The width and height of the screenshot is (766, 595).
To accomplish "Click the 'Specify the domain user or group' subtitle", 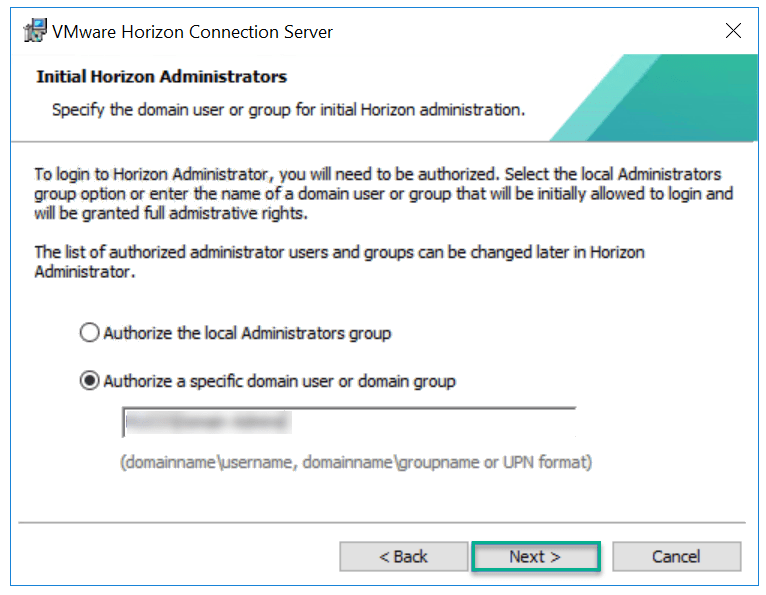I will (x=288, y=109).
